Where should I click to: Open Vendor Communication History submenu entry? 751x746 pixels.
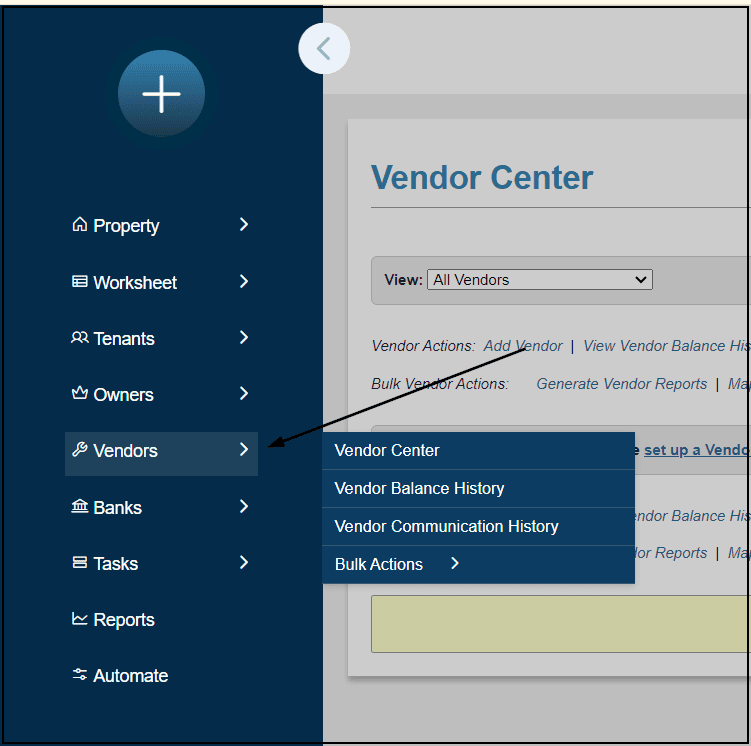coord(446,526)
